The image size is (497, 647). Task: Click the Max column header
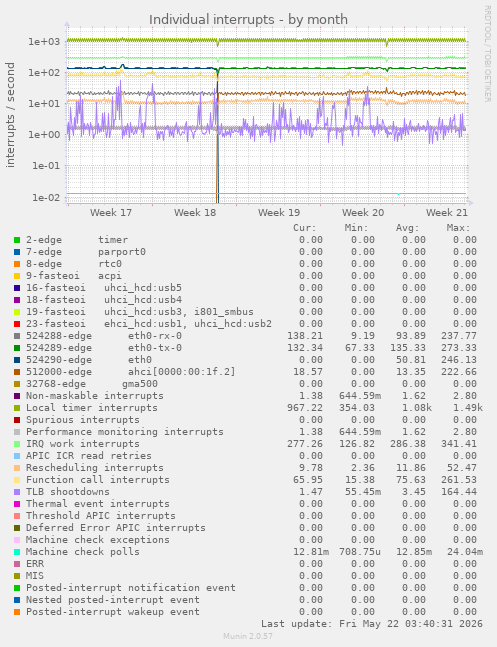(x=458, y=228)
